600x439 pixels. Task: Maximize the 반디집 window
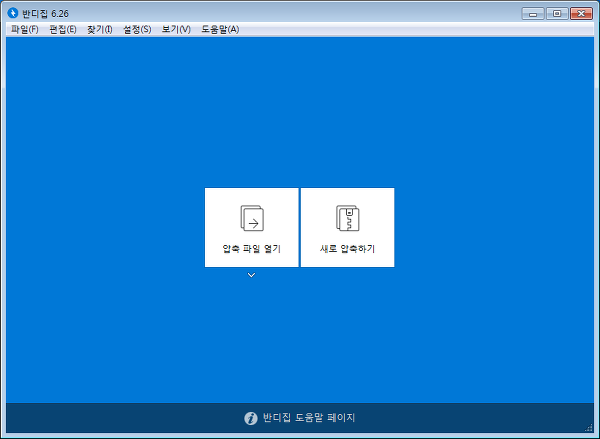click(557, 14)
